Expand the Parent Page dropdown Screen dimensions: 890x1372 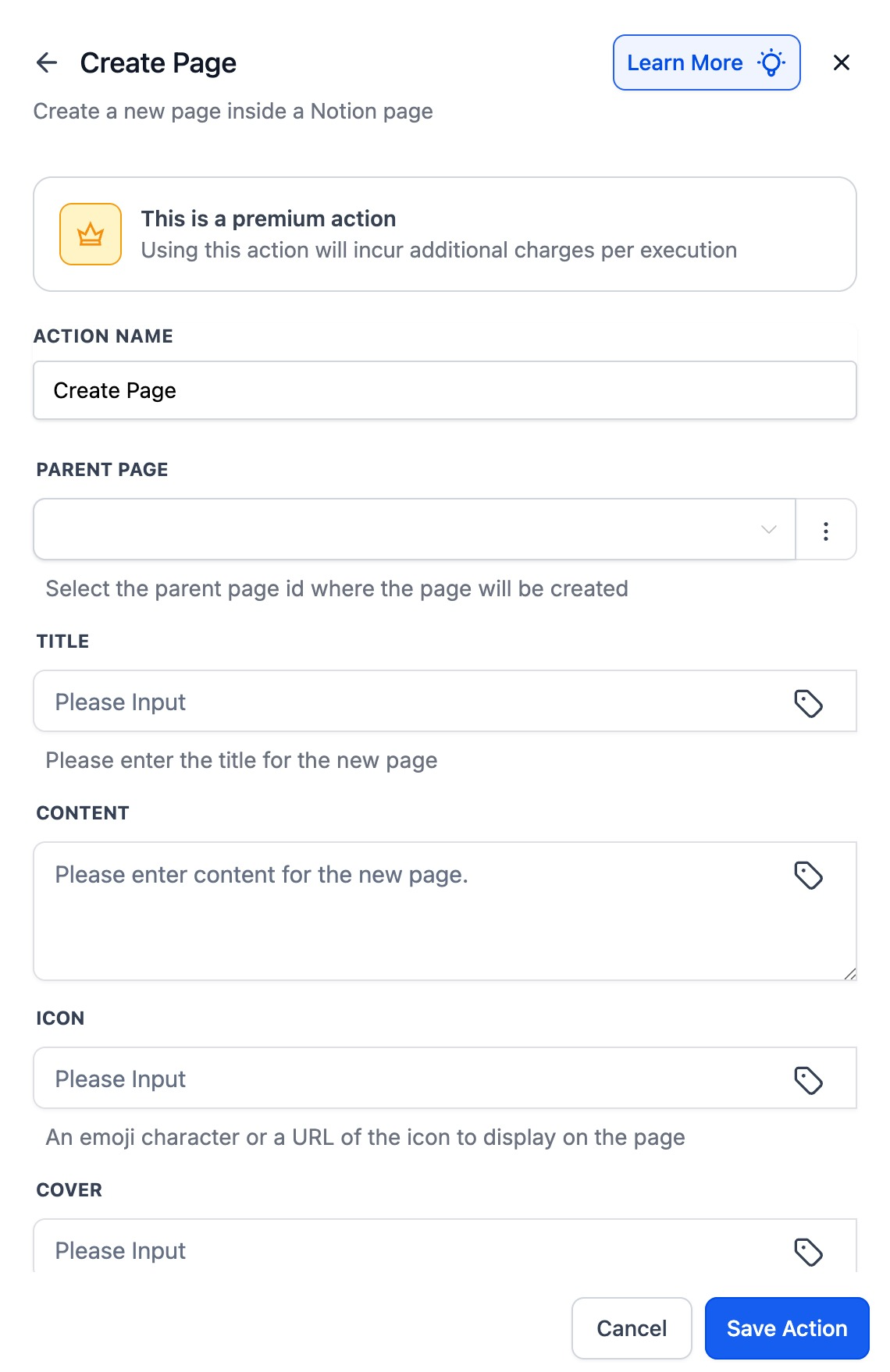point(414,530)
